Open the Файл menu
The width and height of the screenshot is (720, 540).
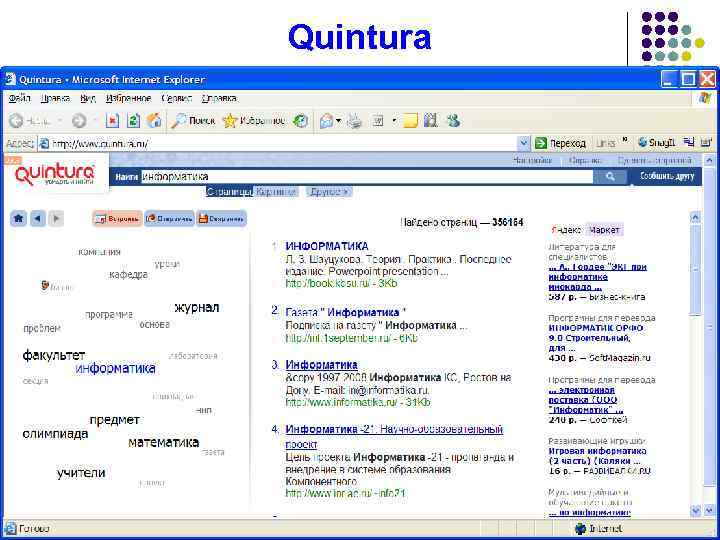tap(19, 98)
